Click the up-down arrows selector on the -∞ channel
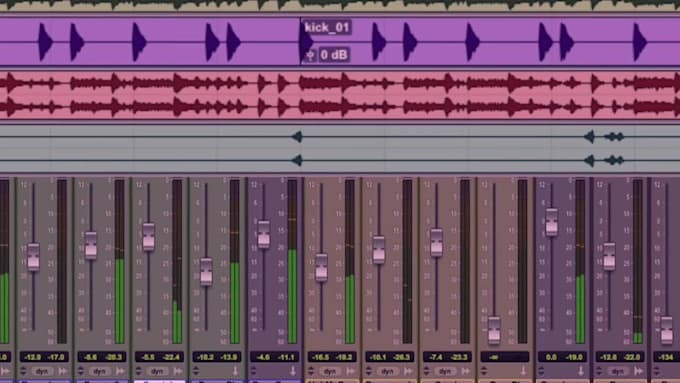The width and height of the screenshot is (680, 383). [x=484, y=371]
